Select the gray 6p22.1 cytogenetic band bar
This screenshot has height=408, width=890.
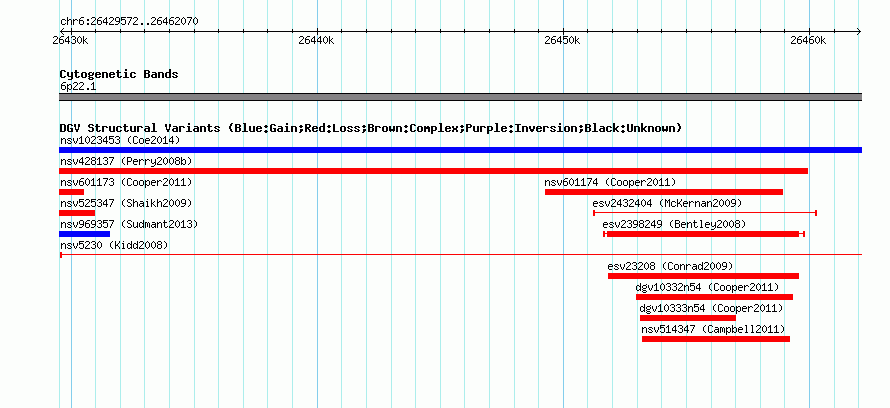(x=460, y=97)
